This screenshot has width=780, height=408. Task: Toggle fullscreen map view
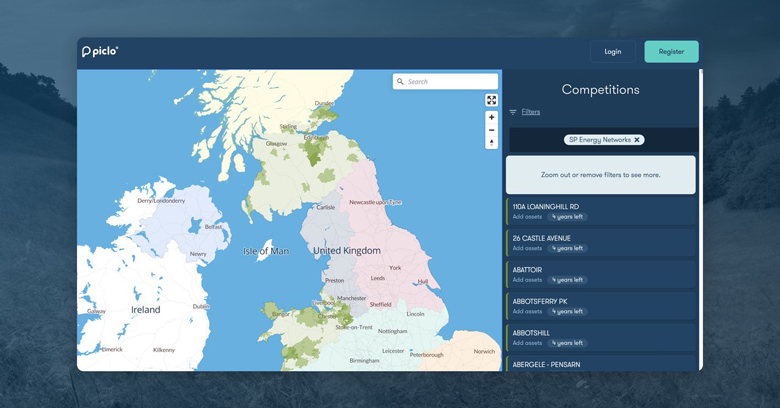[x=491, y=100]
